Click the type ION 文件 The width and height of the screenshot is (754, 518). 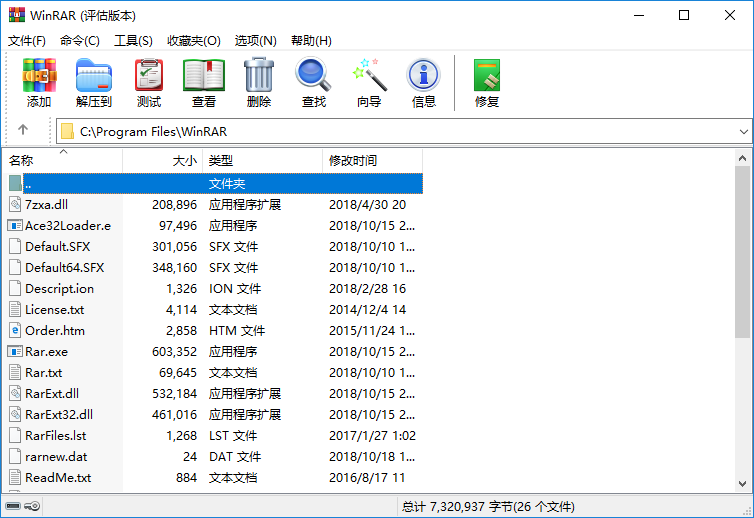click(235, 289)
